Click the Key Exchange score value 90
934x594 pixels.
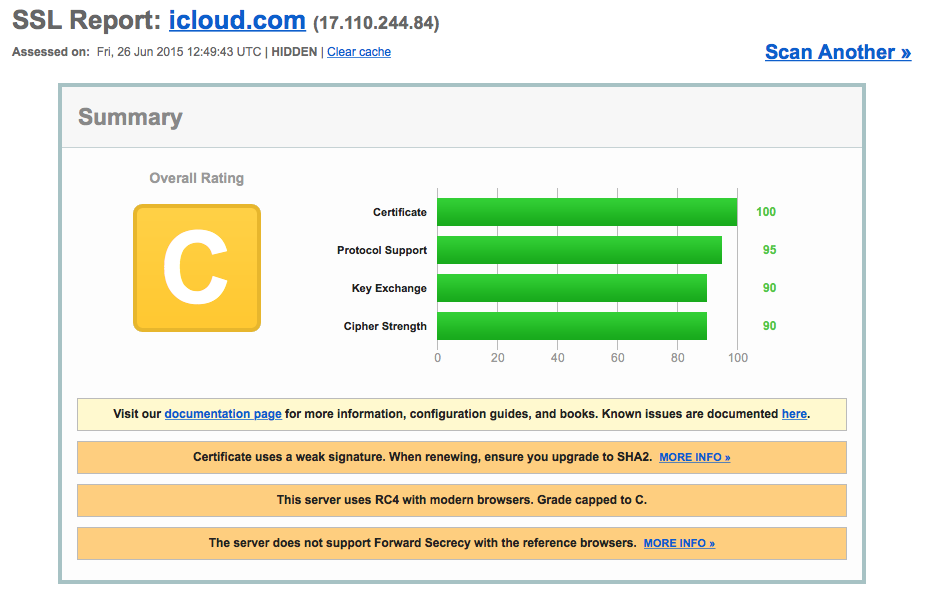click(770, 288)
